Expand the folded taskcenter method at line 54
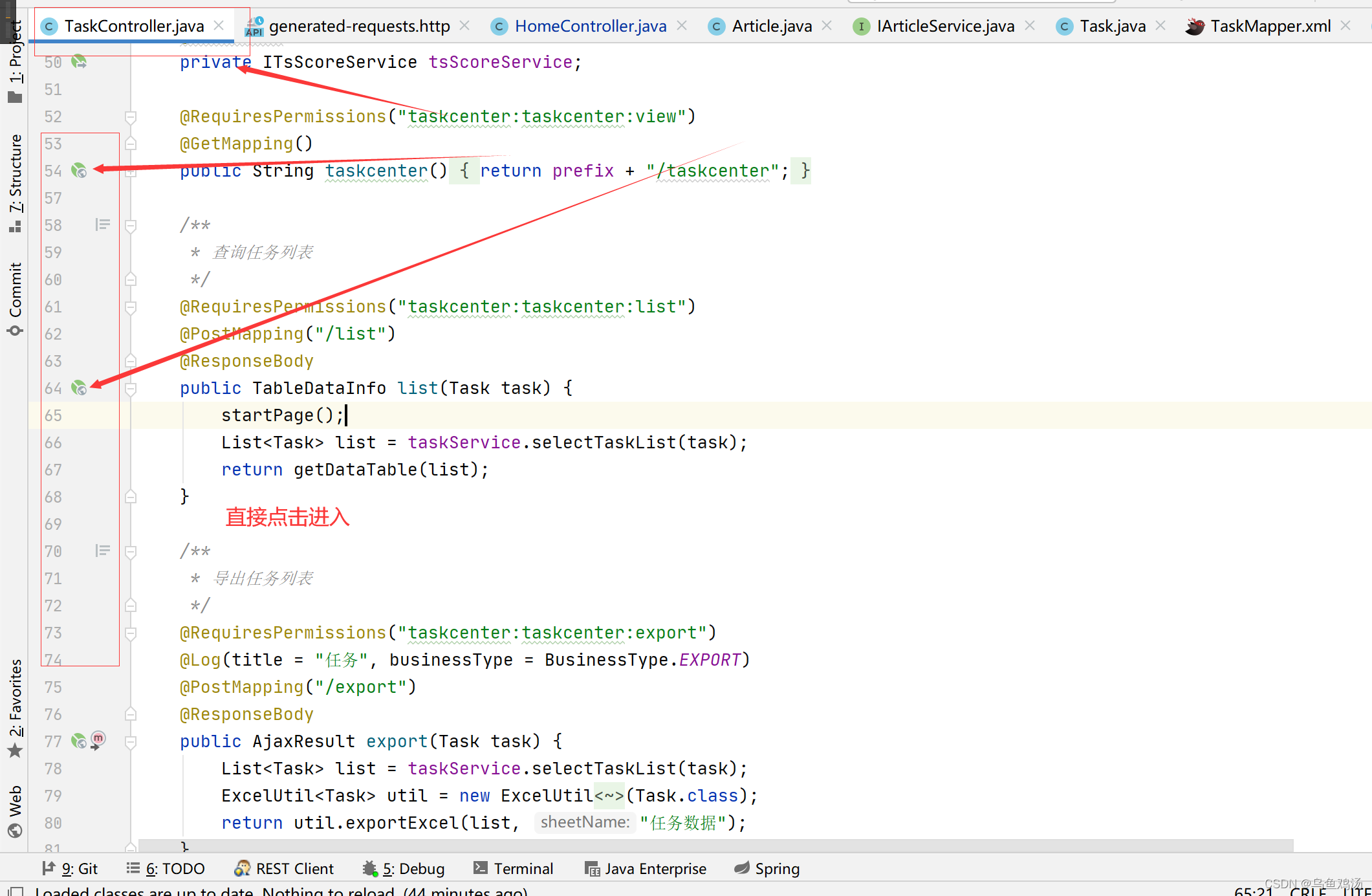Screen dimensions: 1372x896 click(131, 171)
